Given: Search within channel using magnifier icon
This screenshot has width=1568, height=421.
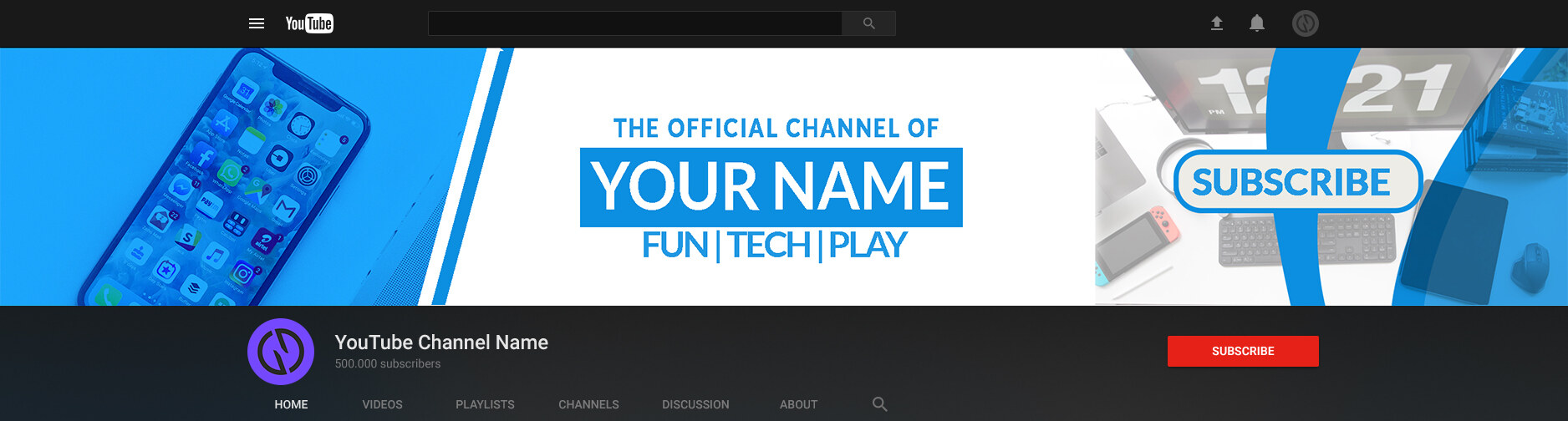Looking at the screenshot, I should (x=879, y=404).
